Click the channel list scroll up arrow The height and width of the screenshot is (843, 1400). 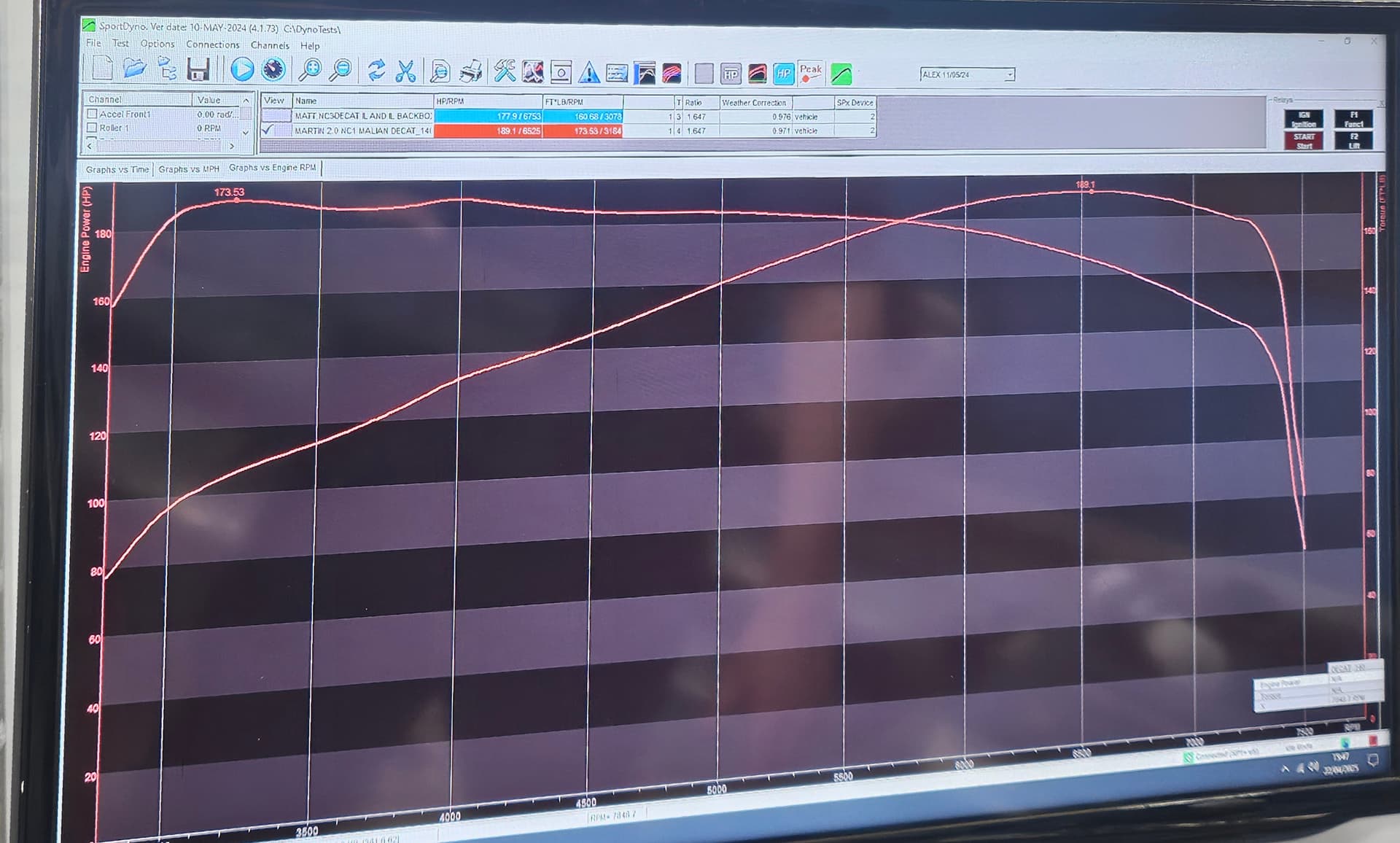click(246, 100)
